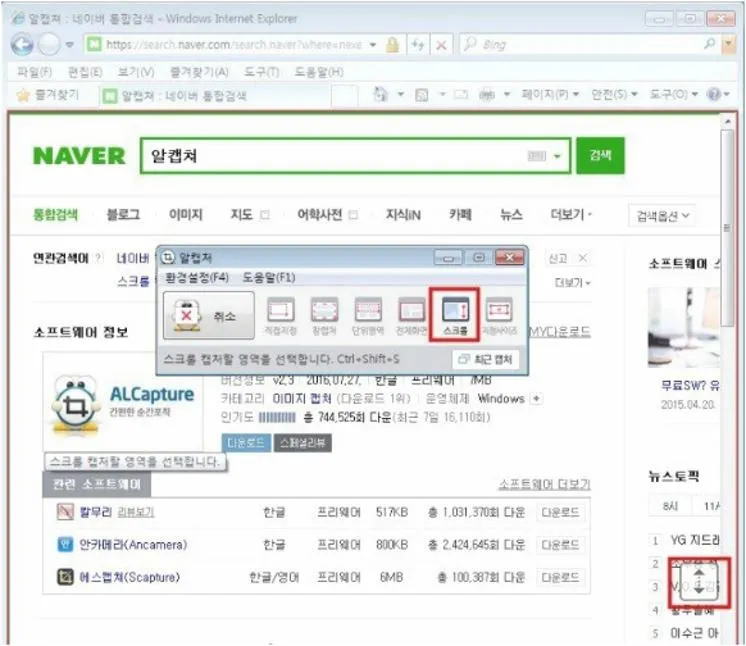Click the red X stop loading icon

coord(441,45)
